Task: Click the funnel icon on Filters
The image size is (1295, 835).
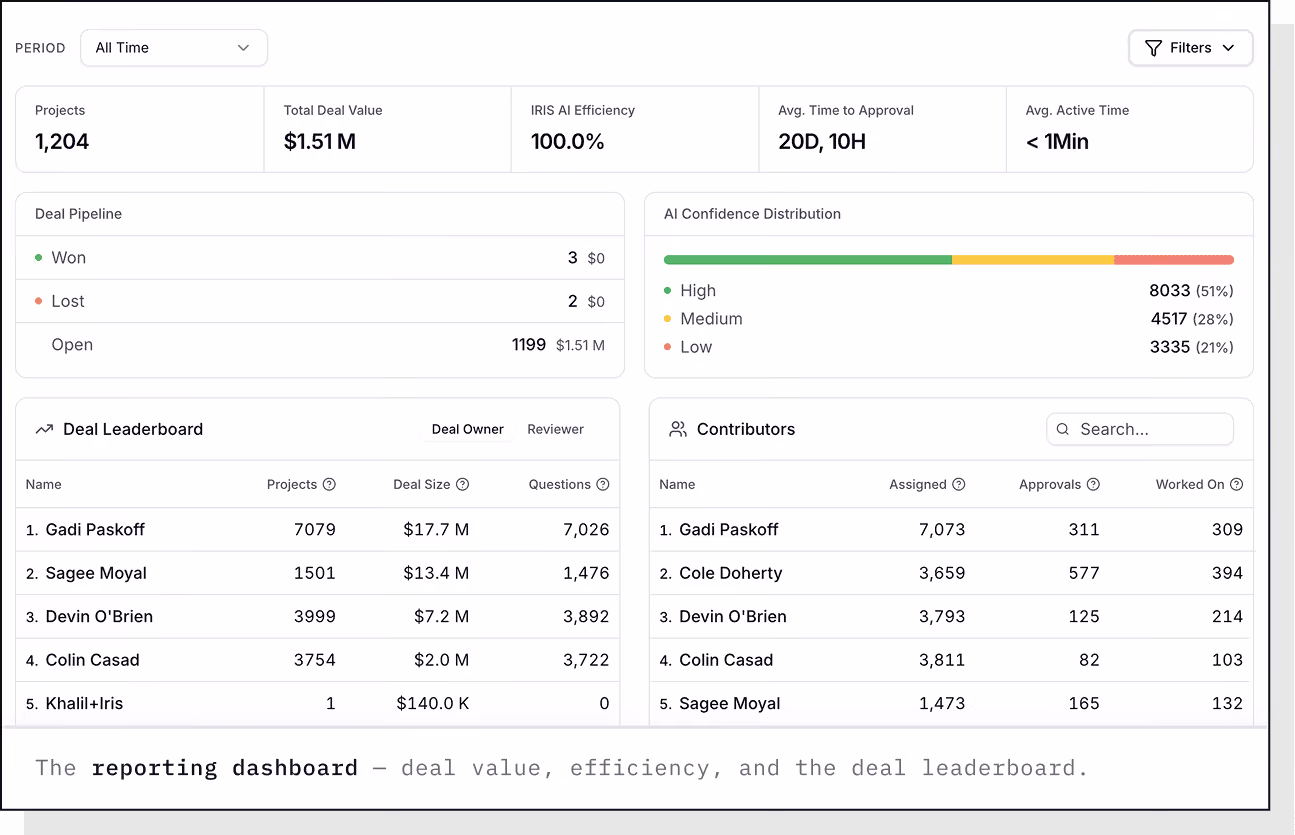Action: click(x=1153, y=48)
